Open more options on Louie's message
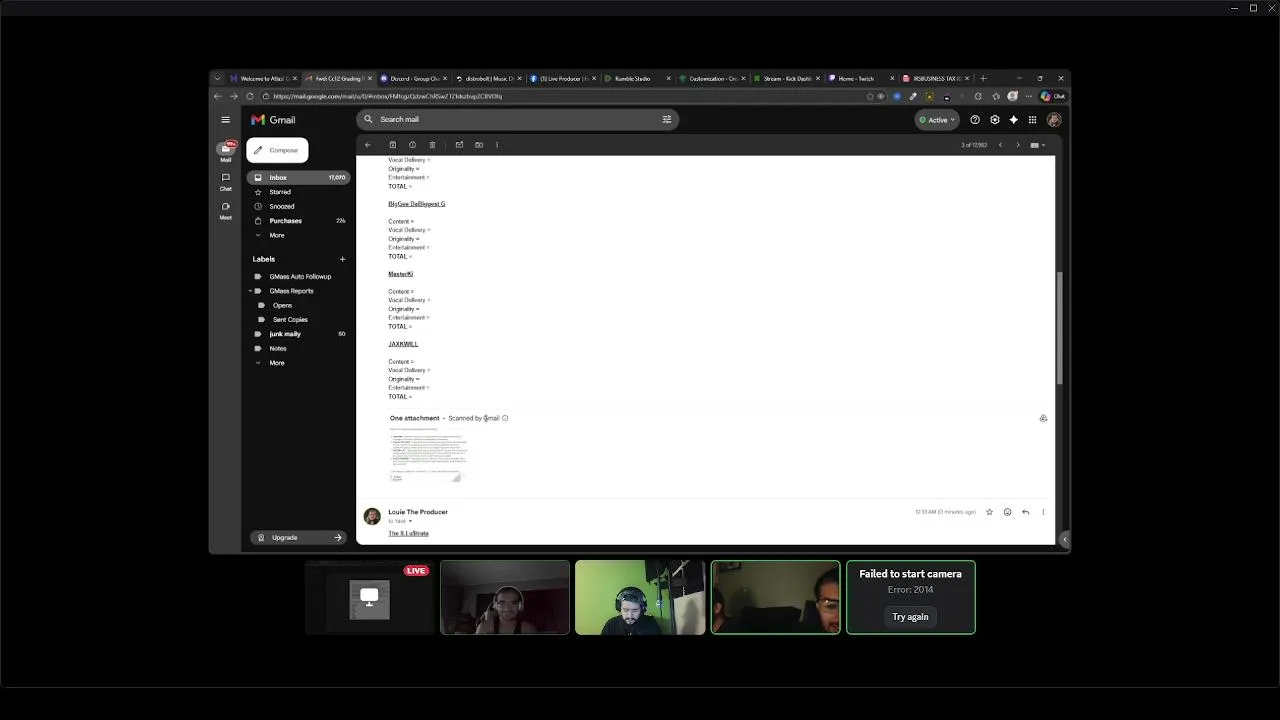Viewport: 1280px width, 720px height. tap(1043, 512)
